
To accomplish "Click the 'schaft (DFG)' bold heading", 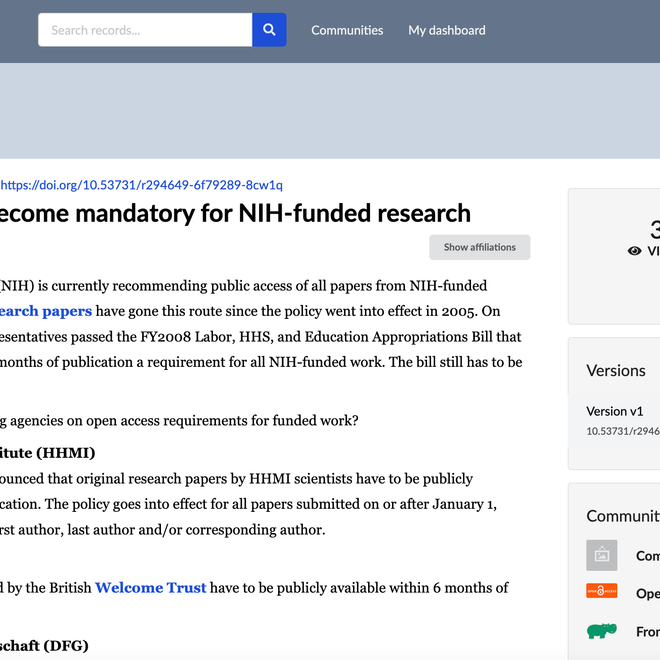I will (x=44, y=646).
